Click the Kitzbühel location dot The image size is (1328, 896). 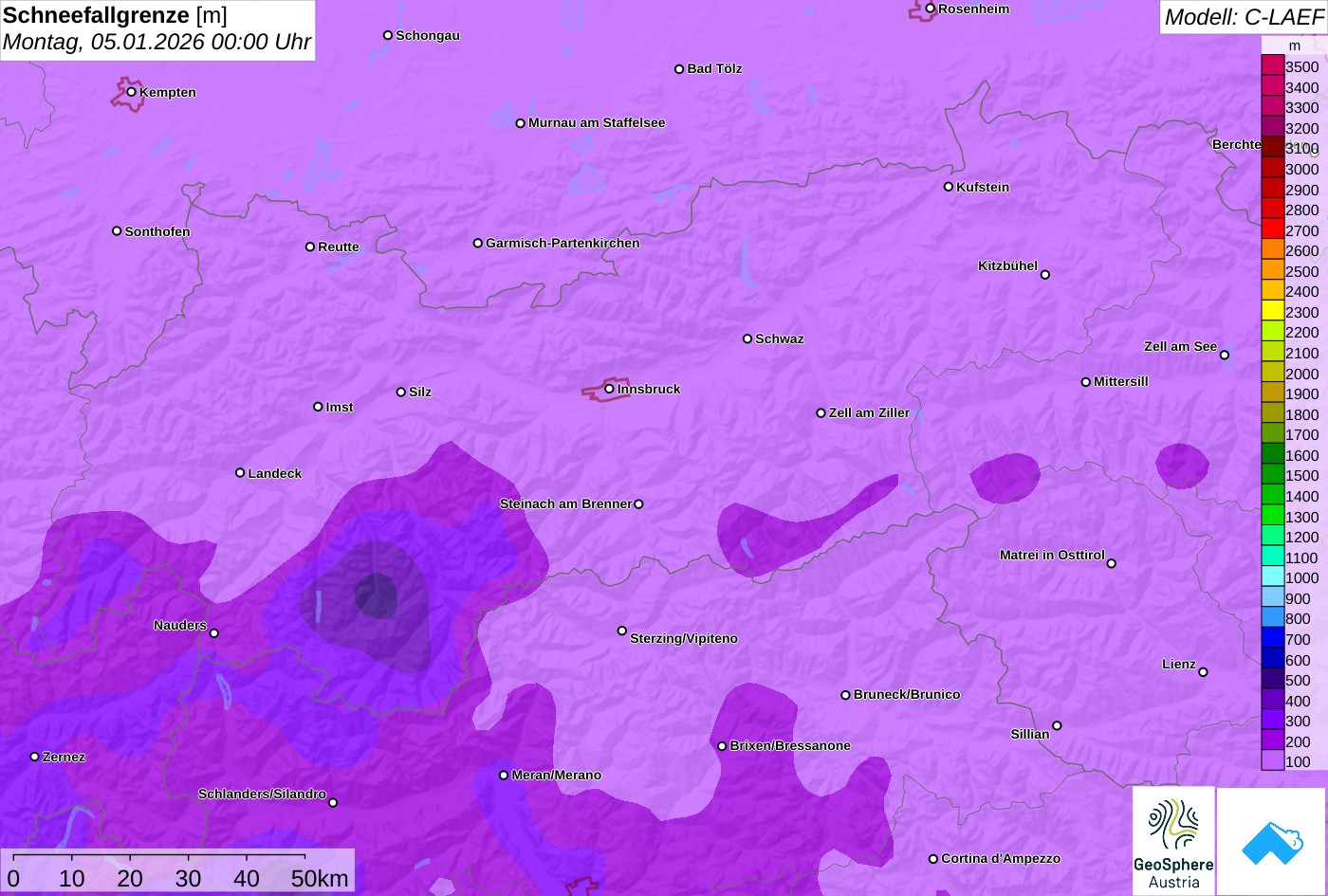pyautogui.click(x=1045, y=275)
